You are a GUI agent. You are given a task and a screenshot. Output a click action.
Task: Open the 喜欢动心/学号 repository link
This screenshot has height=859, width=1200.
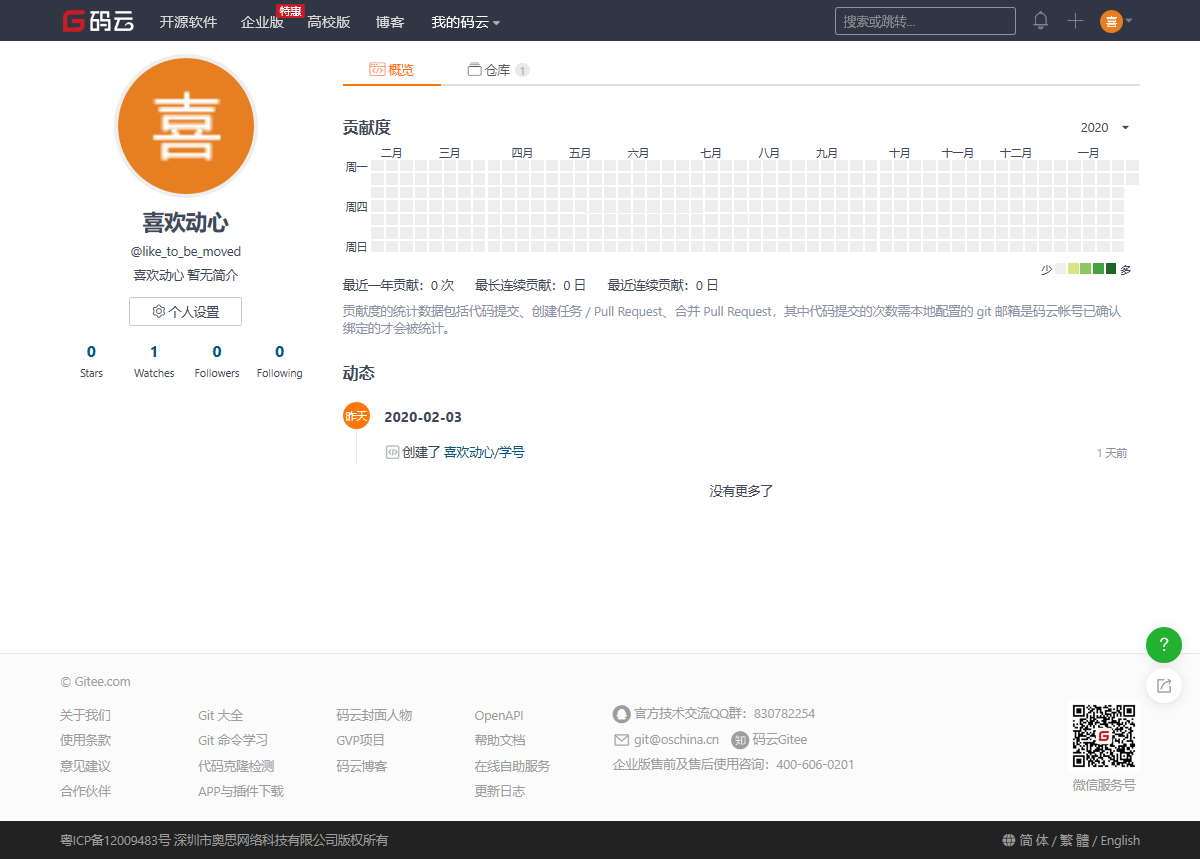pyautogui.click(x=484, y=452)
